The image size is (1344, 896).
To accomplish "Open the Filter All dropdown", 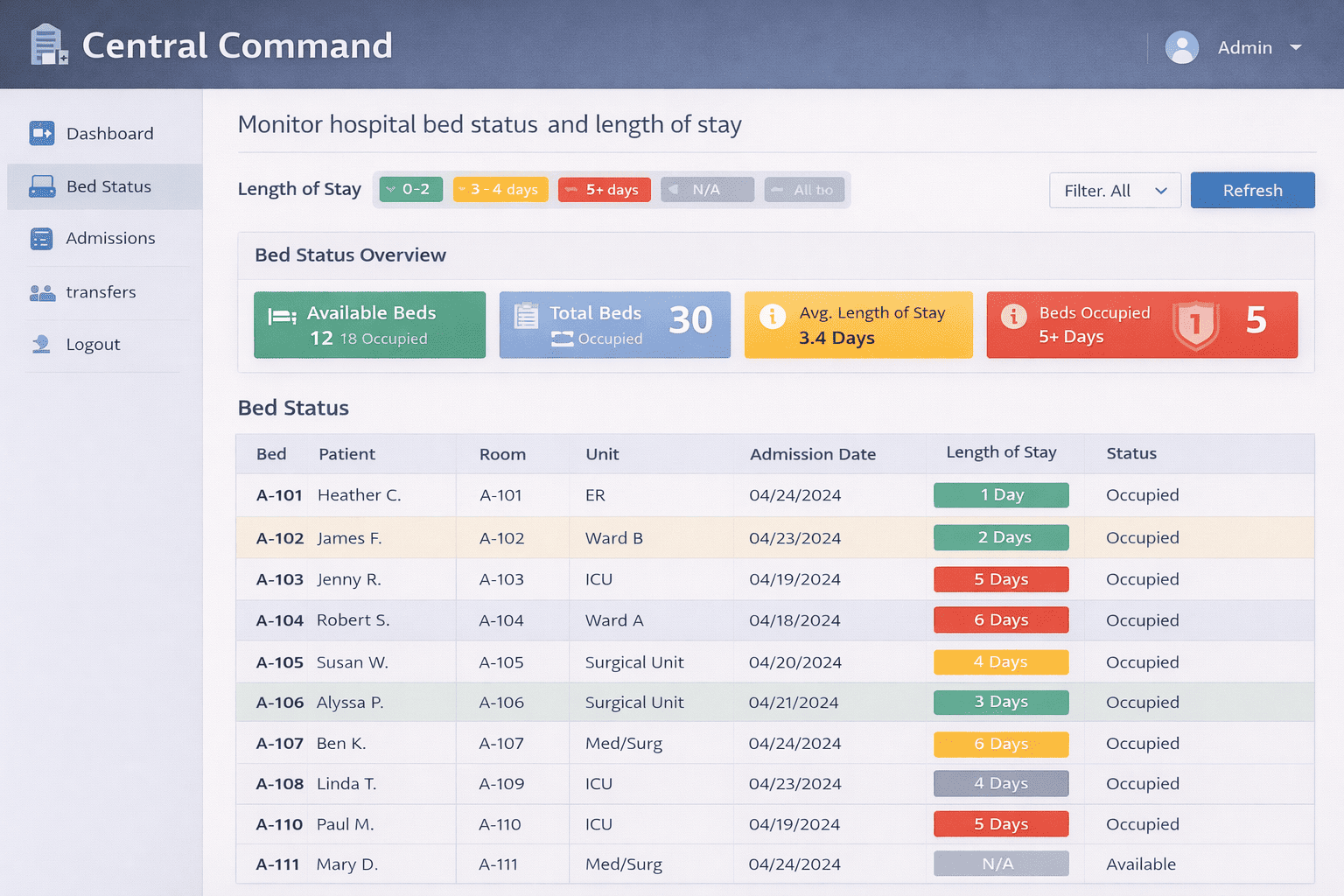I will click(1115, 191).
